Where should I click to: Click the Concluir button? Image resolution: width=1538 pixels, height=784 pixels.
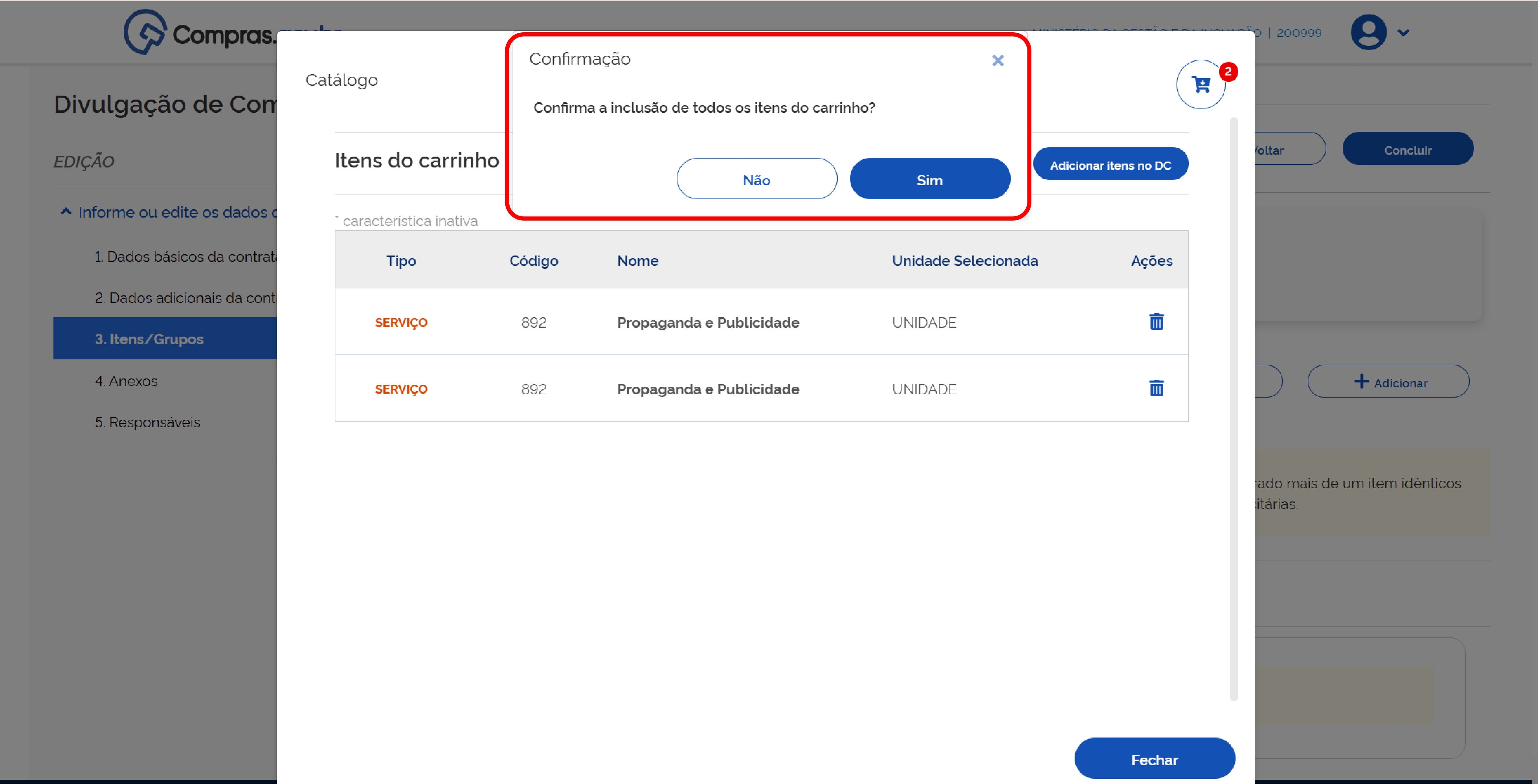click(x=1408, y=149)
